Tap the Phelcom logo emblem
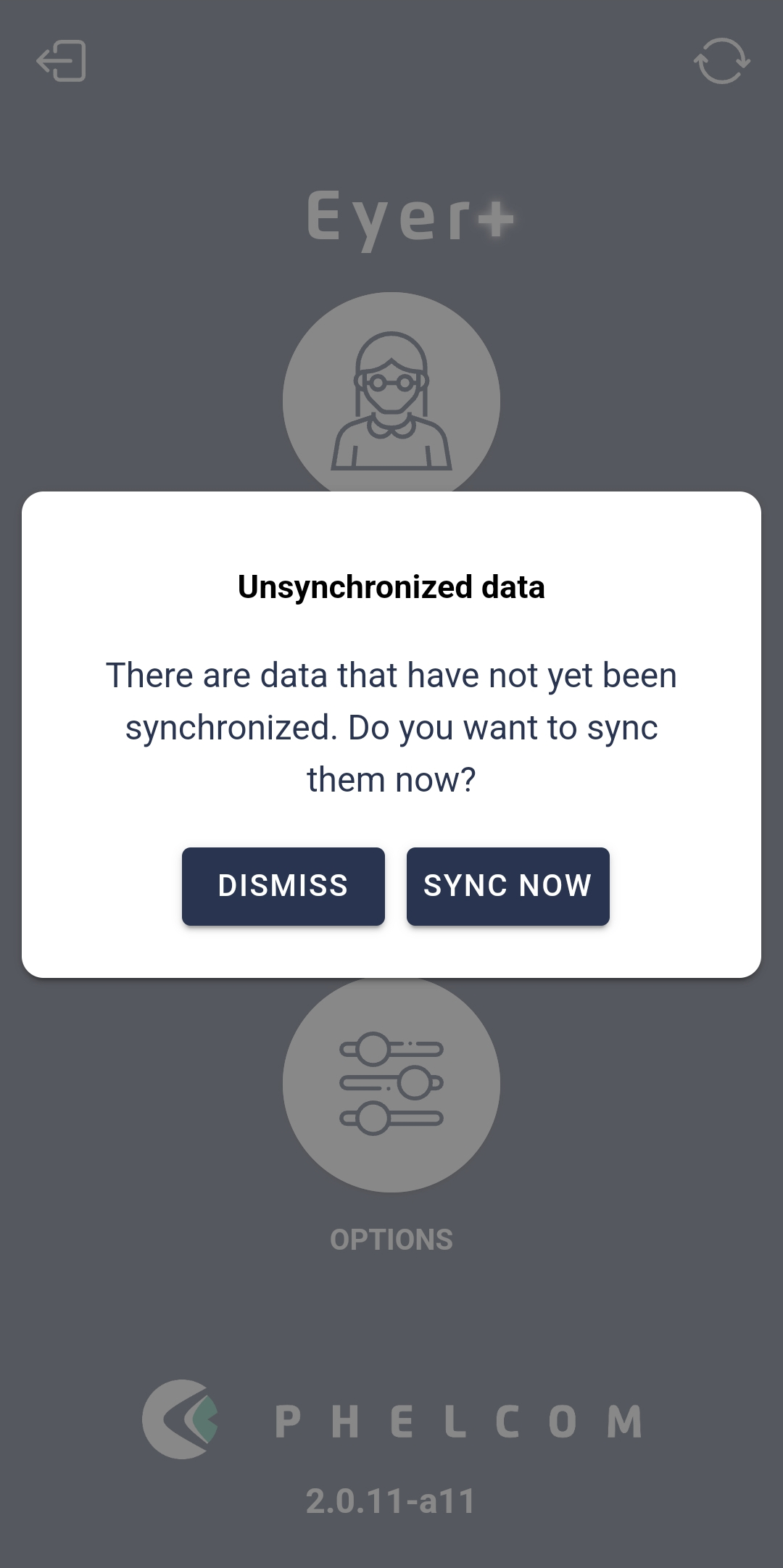 pyautogui.click(x=181, y=1419)
